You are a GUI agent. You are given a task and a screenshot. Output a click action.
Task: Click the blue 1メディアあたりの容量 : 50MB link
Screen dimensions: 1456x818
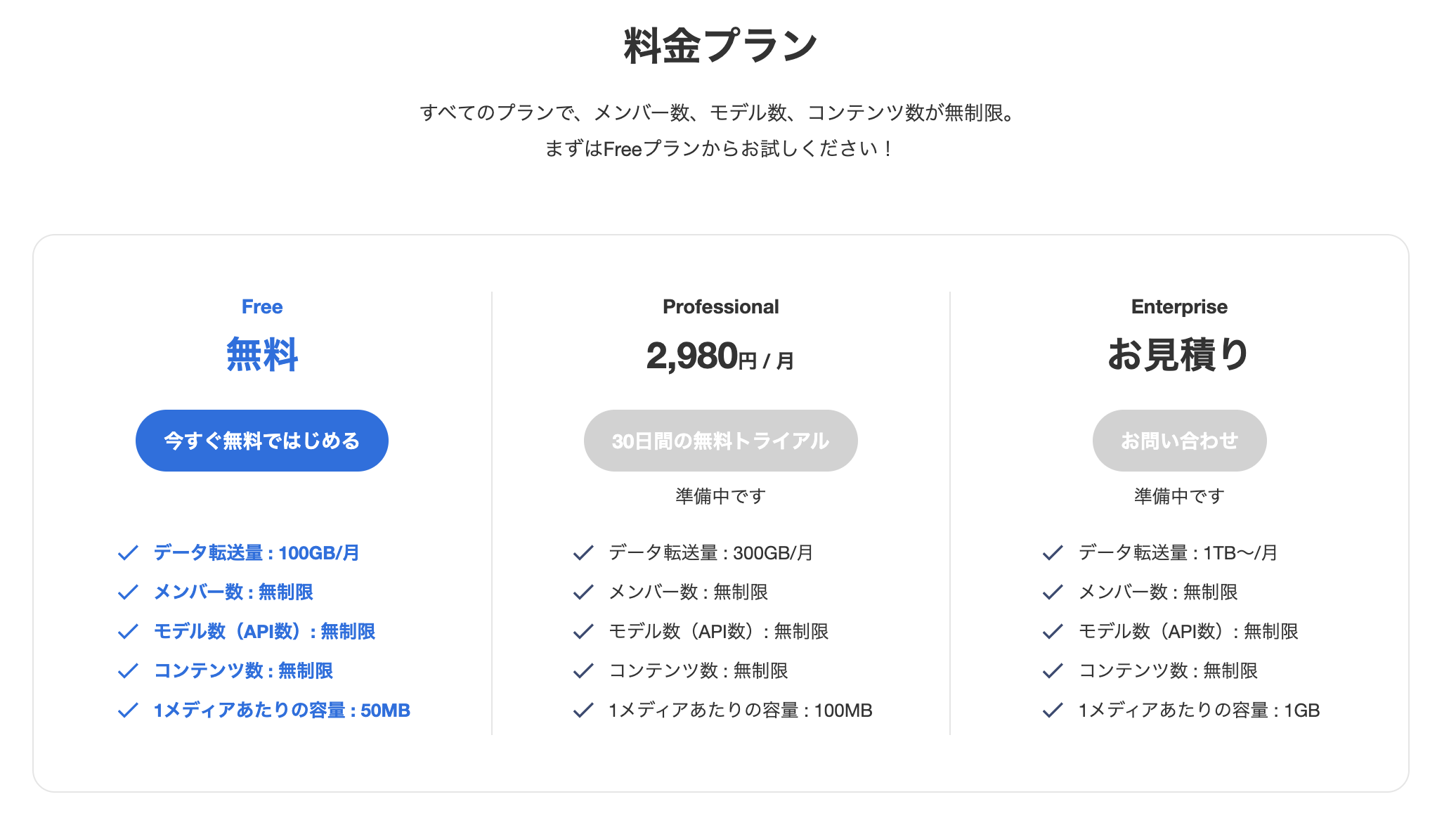283,711
